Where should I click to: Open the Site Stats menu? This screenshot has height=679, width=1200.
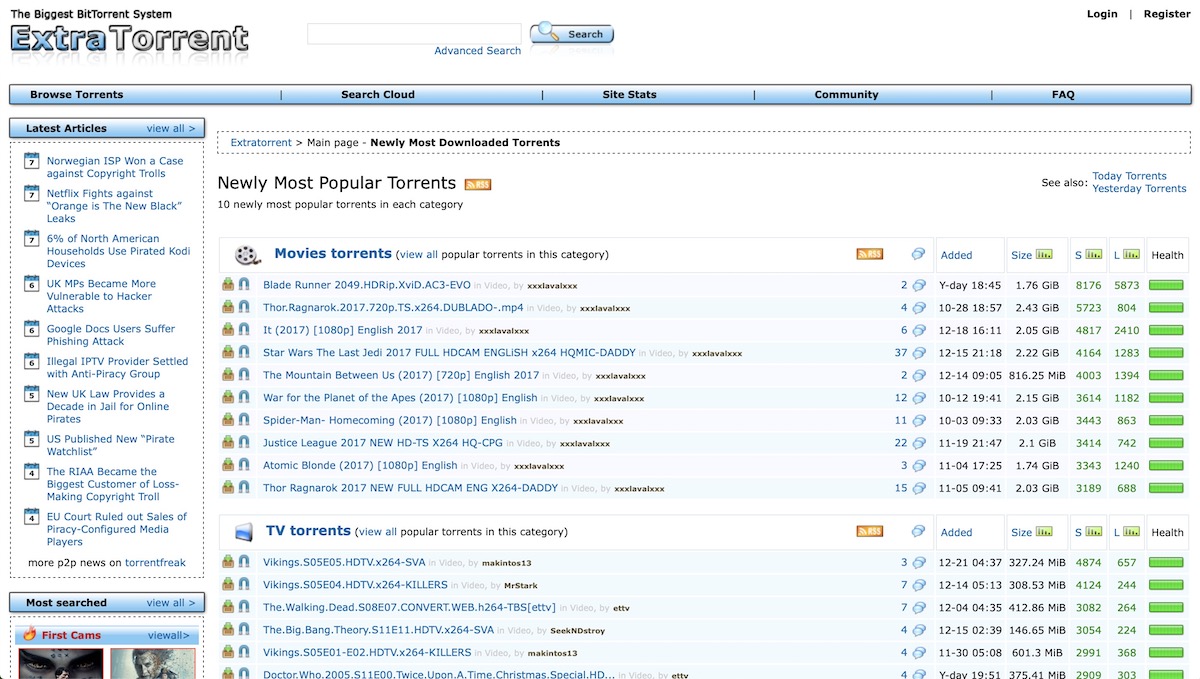(629, 94)
